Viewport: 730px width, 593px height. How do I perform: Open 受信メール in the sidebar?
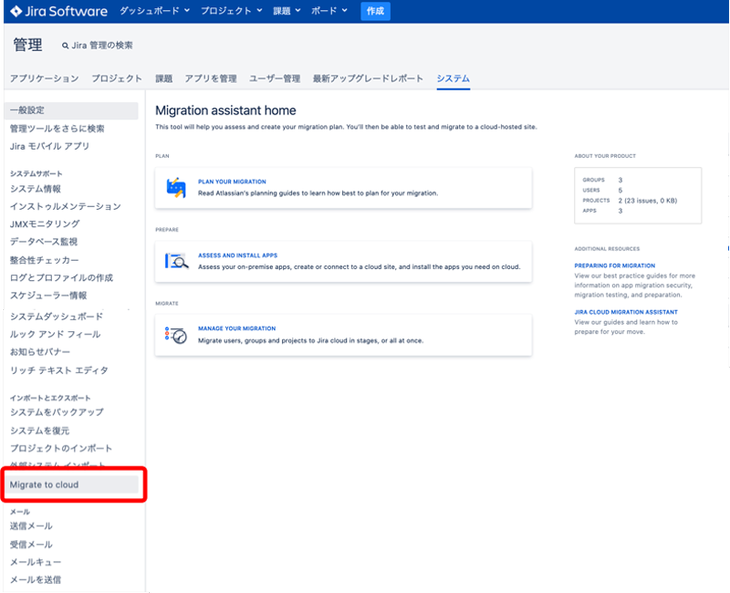(31, 545)
